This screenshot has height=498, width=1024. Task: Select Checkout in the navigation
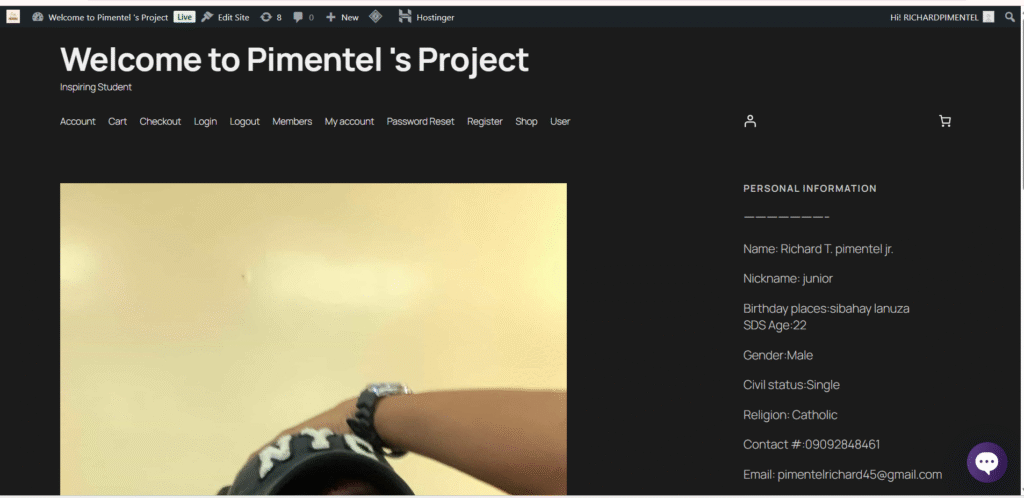[160, 121]
